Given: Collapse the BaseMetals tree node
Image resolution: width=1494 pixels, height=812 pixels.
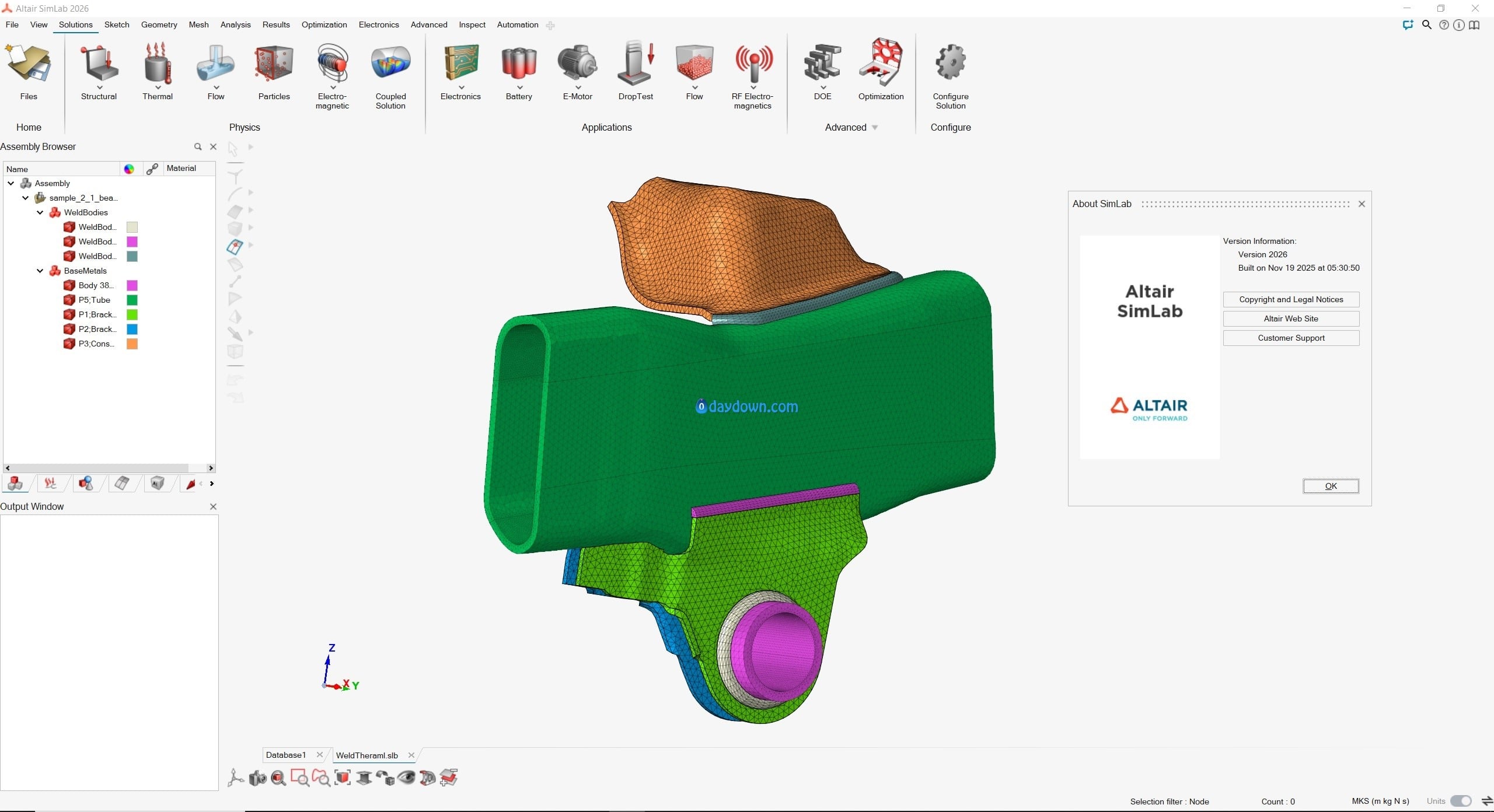Looking at the screenshot, I should 40,271.
